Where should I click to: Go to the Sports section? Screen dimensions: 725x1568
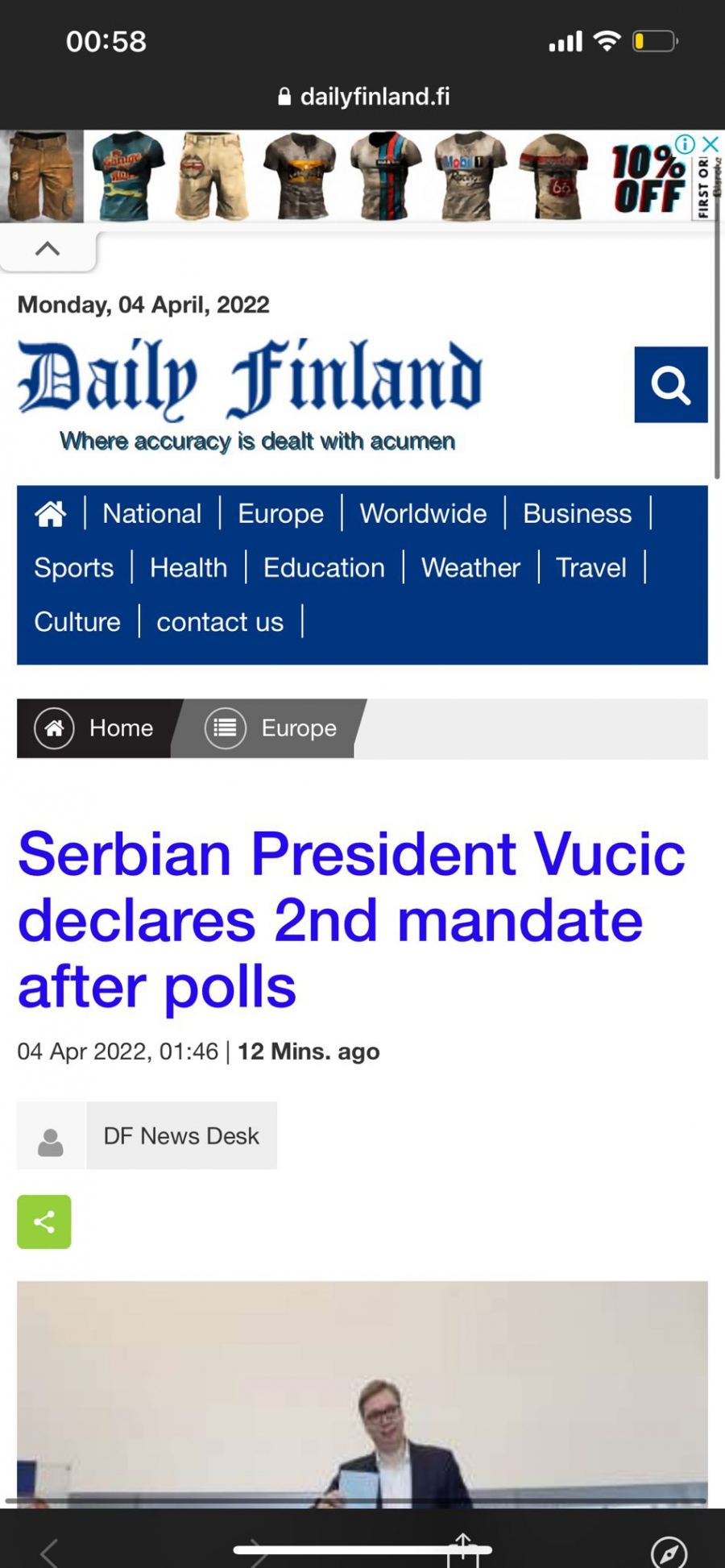tap(74, 567)
